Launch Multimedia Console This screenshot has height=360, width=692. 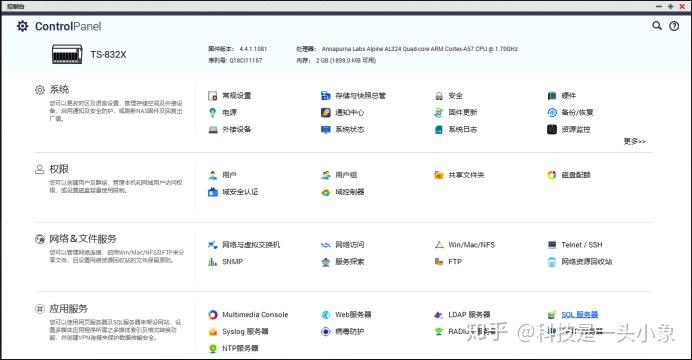(248, 315)
